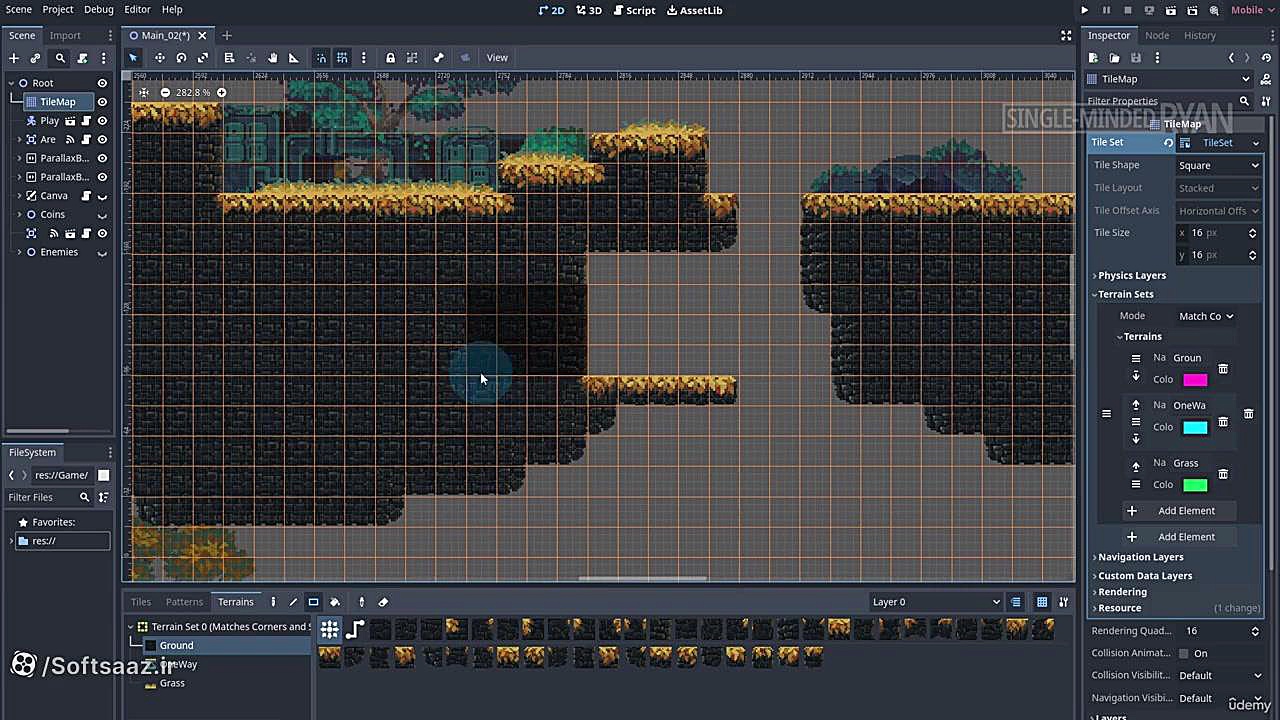Click the Groun terrain magenta color swatch

[1195, 380]
